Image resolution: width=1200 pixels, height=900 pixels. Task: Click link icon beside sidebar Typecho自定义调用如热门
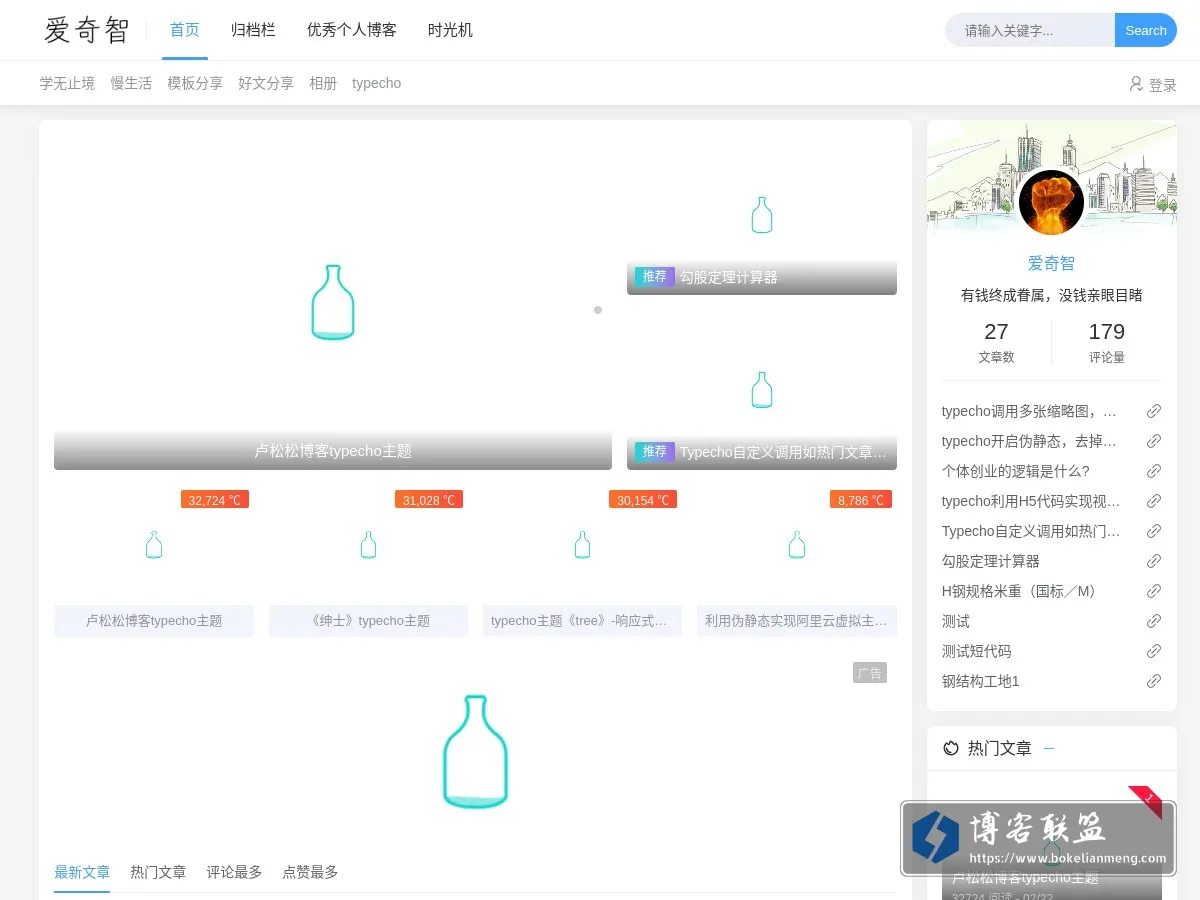(1154, 531)
